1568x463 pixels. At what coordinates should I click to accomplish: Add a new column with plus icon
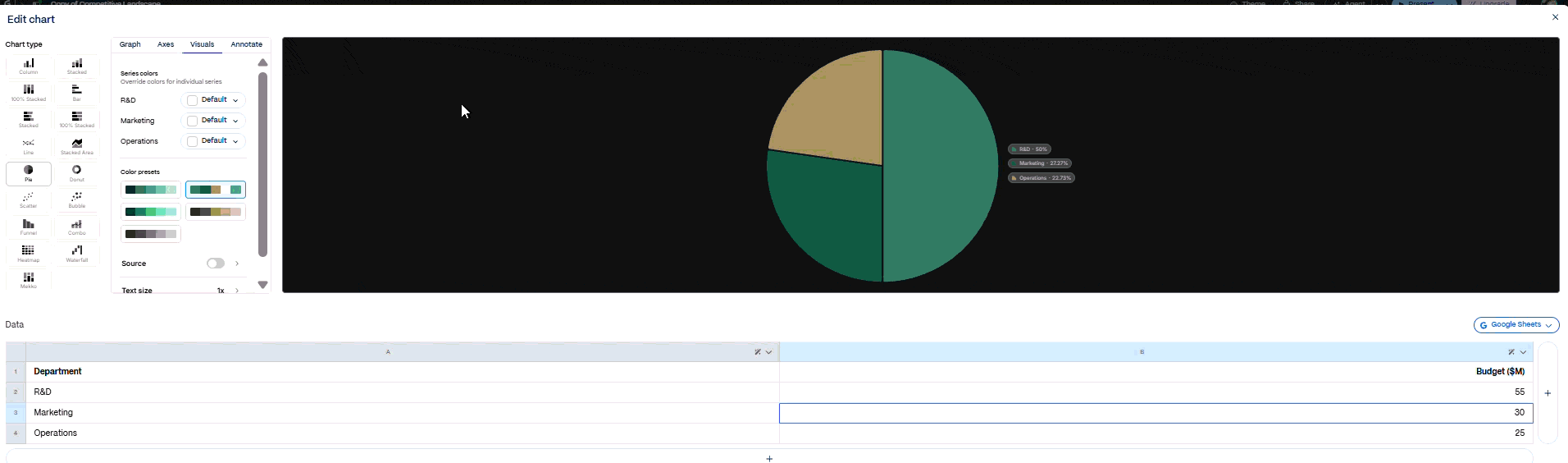coord(1547,393)
